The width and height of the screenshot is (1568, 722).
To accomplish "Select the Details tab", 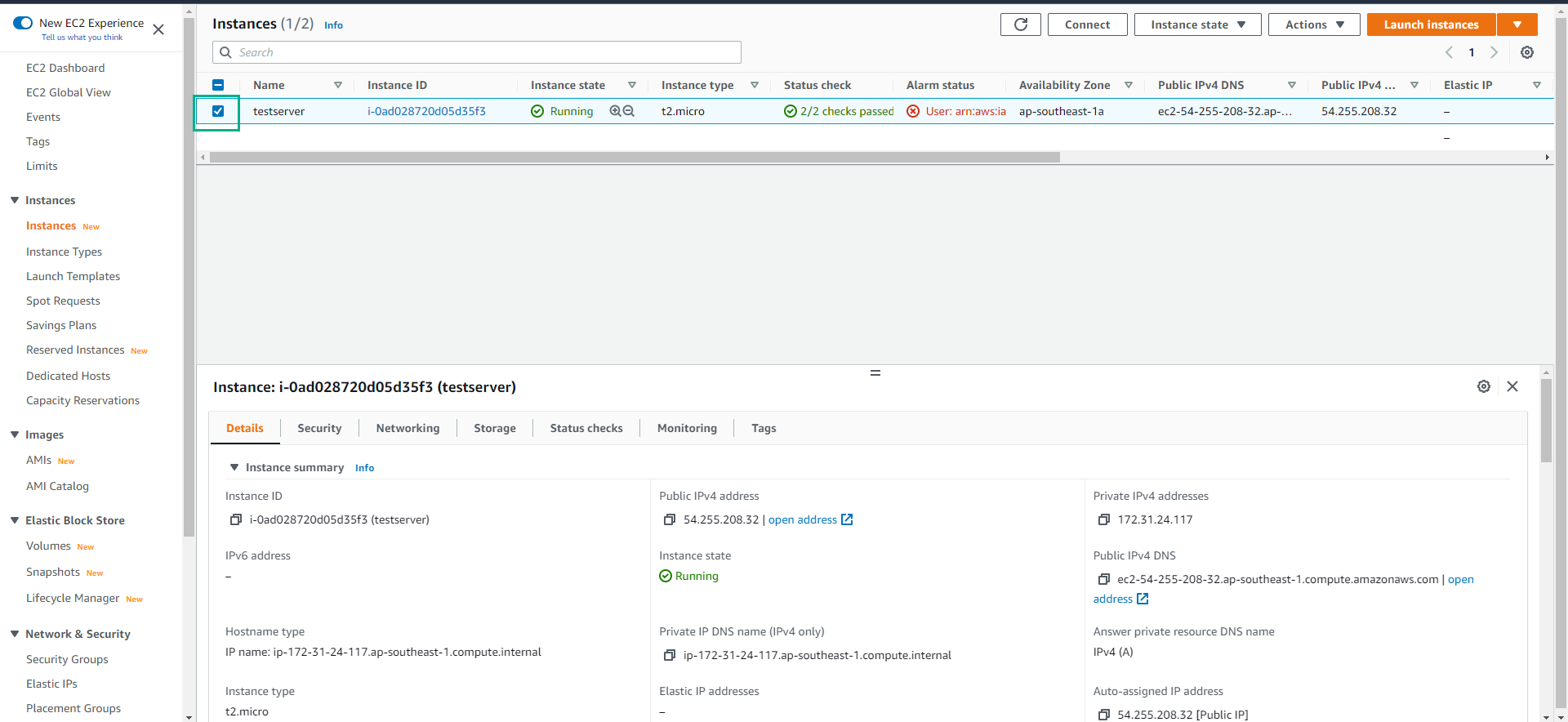I will (x=245, y=428).
